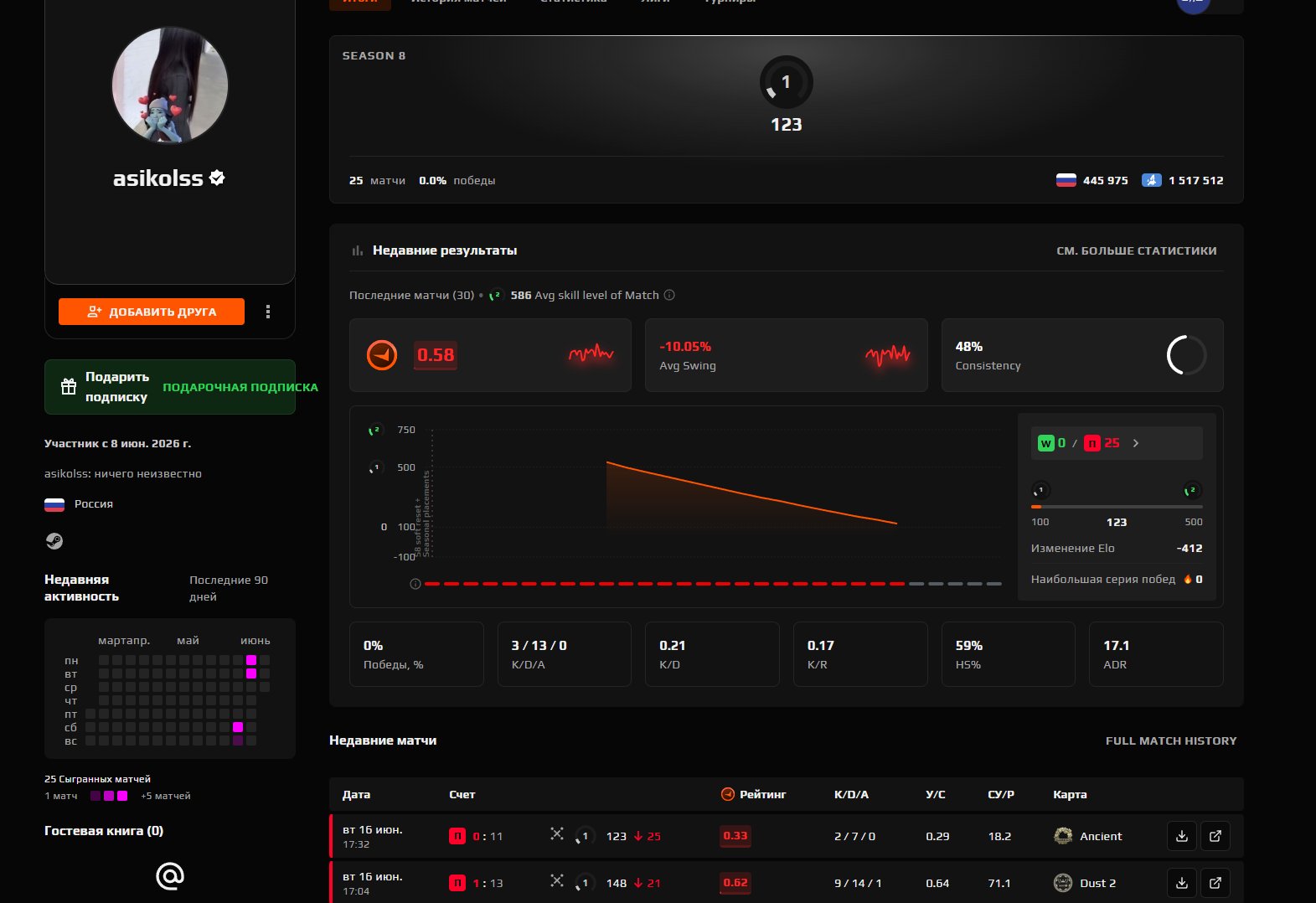Click bar chart icon beside Недавние результаты

click(x=358, y=250)
